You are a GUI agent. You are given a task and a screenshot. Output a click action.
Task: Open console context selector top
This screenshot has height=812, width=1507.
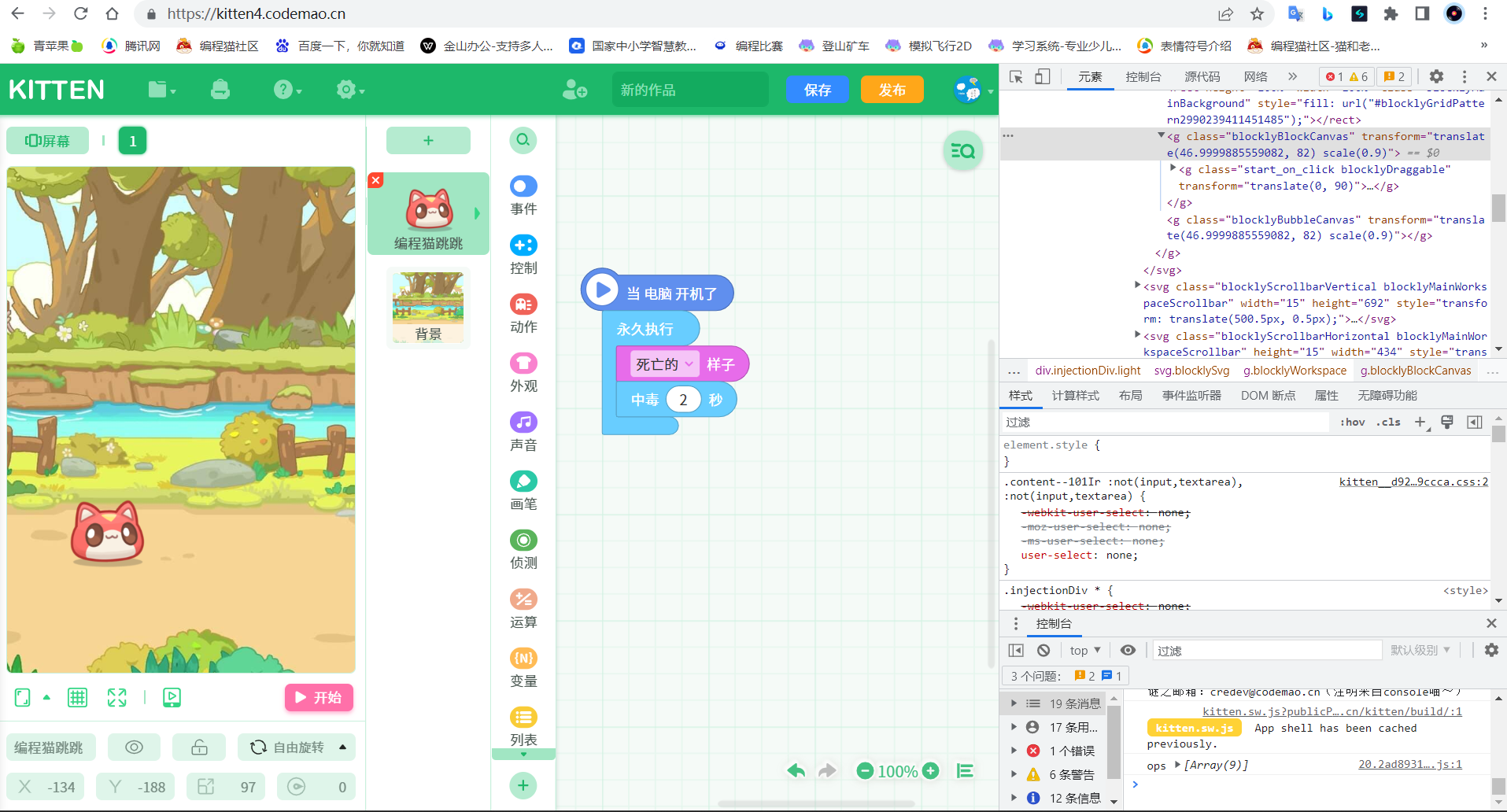(x=1085, y=650)
